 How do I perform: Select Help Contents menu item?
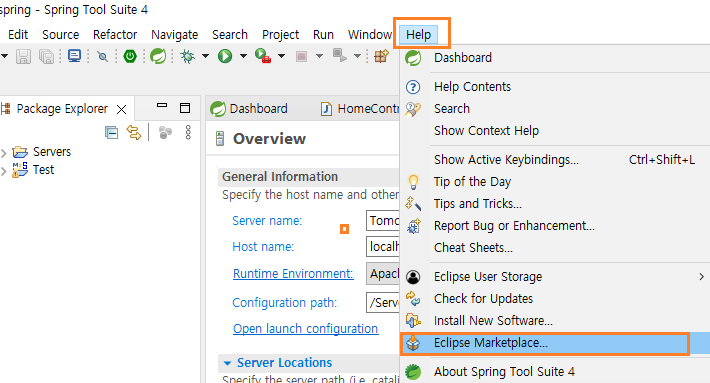pyautogui.click(x=555, y=86)
